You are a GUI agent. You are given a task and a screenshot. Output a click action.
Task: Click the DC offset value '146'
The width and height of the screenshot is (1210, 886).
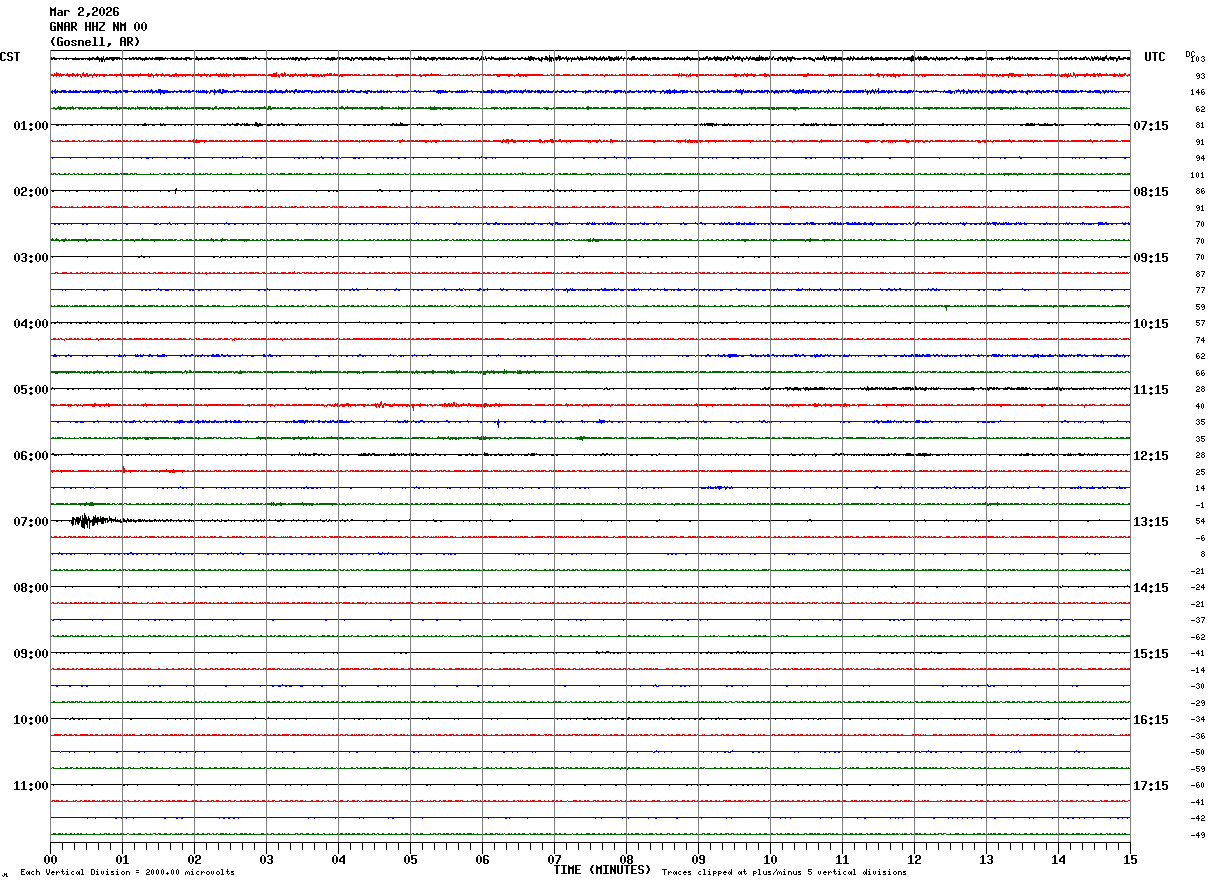[1198, 92]
